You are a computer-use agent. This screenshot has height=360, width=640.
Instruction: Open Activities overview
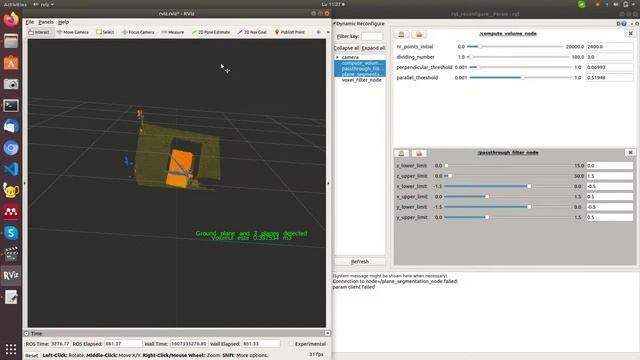(15, 4)
